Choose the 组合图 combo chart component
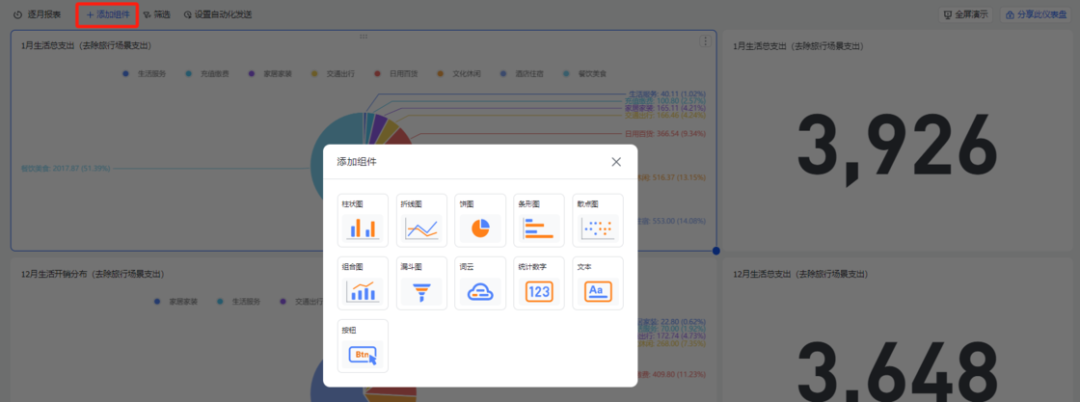 coord(362,283)
